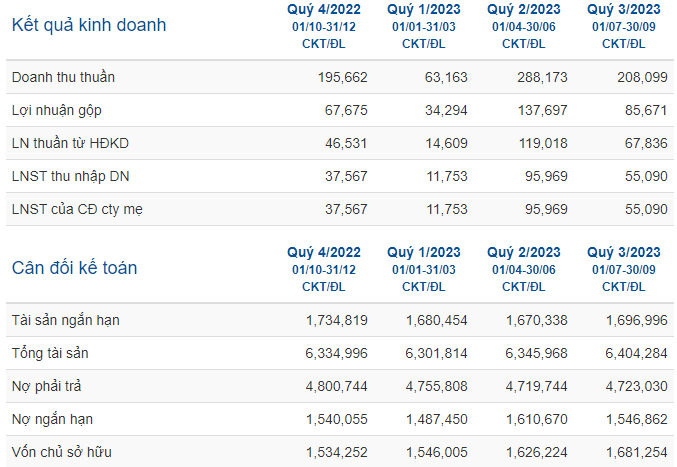Screen dimensions: 677x467
Task: Click the 288,173 revenue value cell
Action: click(542, 77)
